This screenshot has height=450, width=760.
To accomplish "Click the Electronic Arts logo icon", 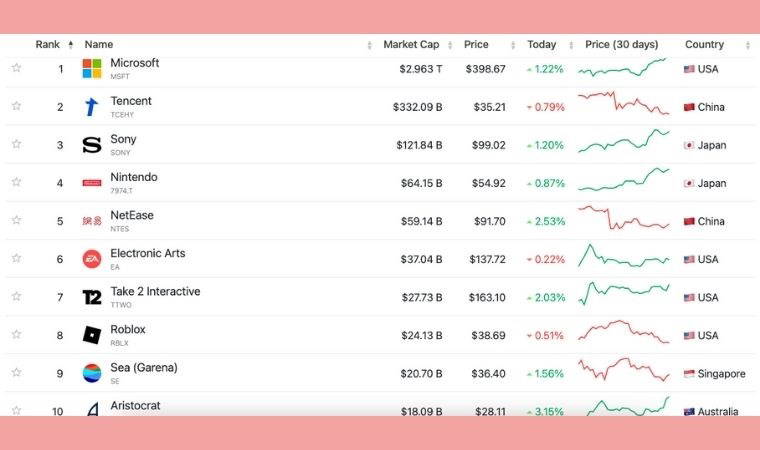I will [92, 259].
